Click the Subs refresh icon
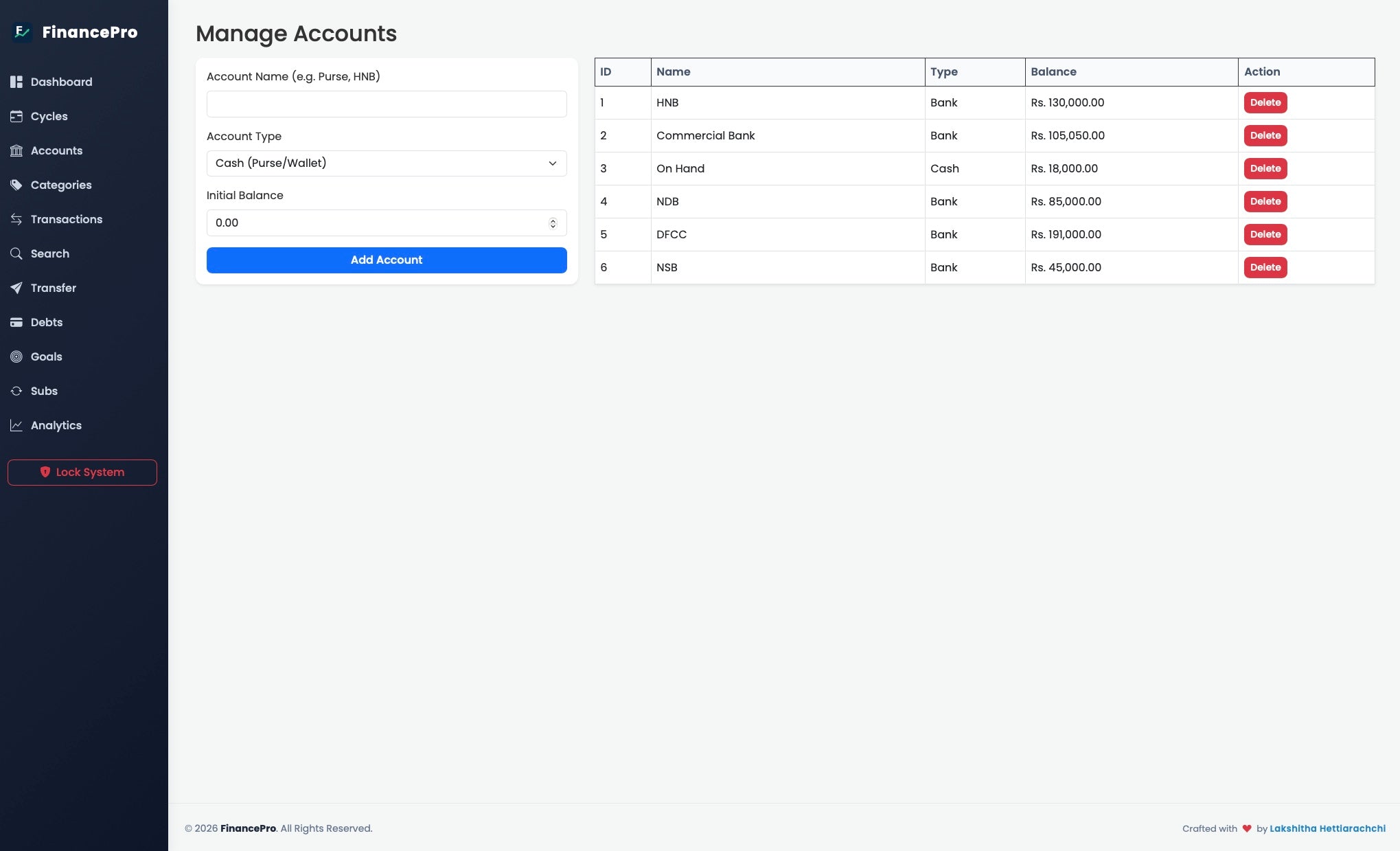This screenshot has height=851, width=1400. tap(16, 391)
